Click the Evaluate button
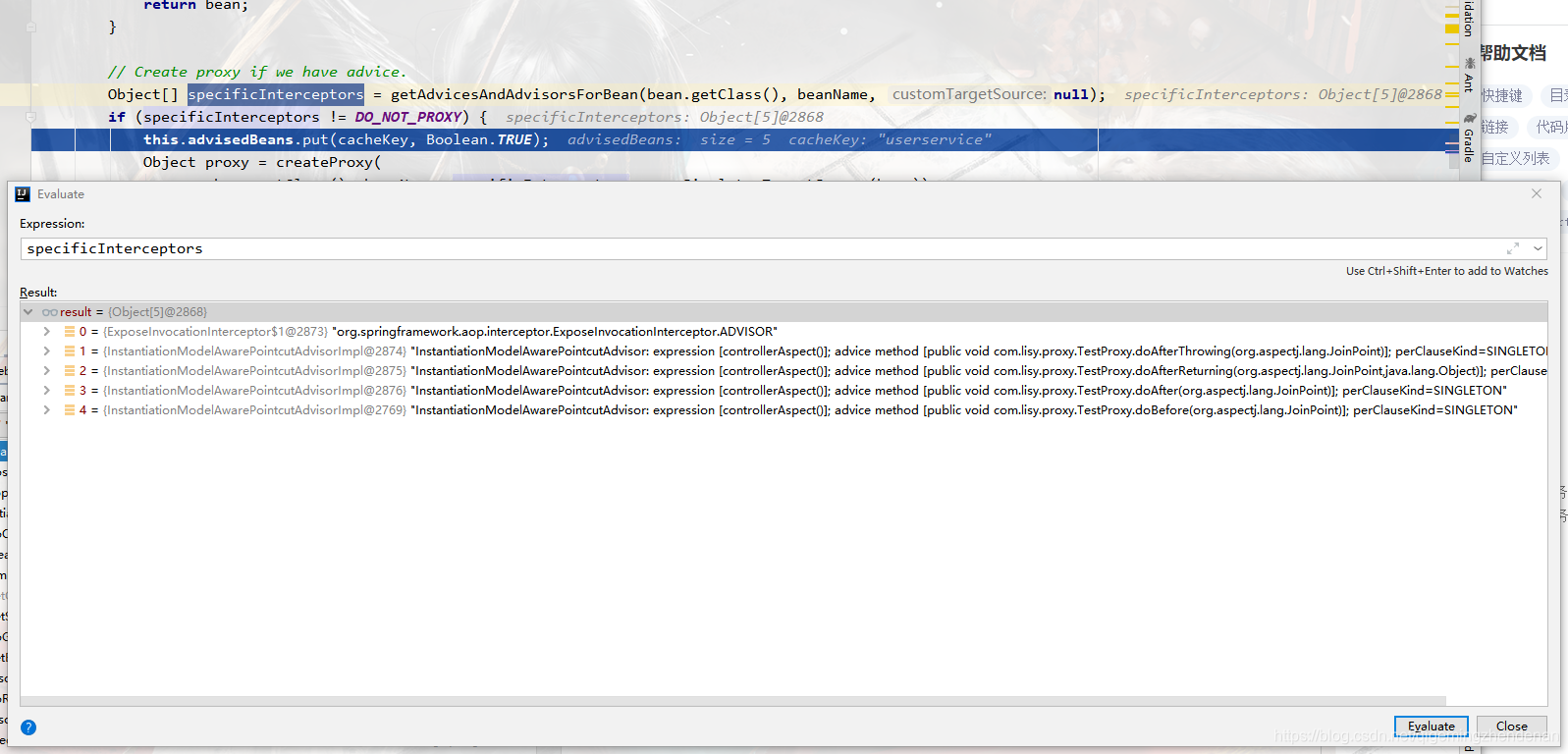The height and width of the screenshot is (754, 1568). tap(1431, 727)
